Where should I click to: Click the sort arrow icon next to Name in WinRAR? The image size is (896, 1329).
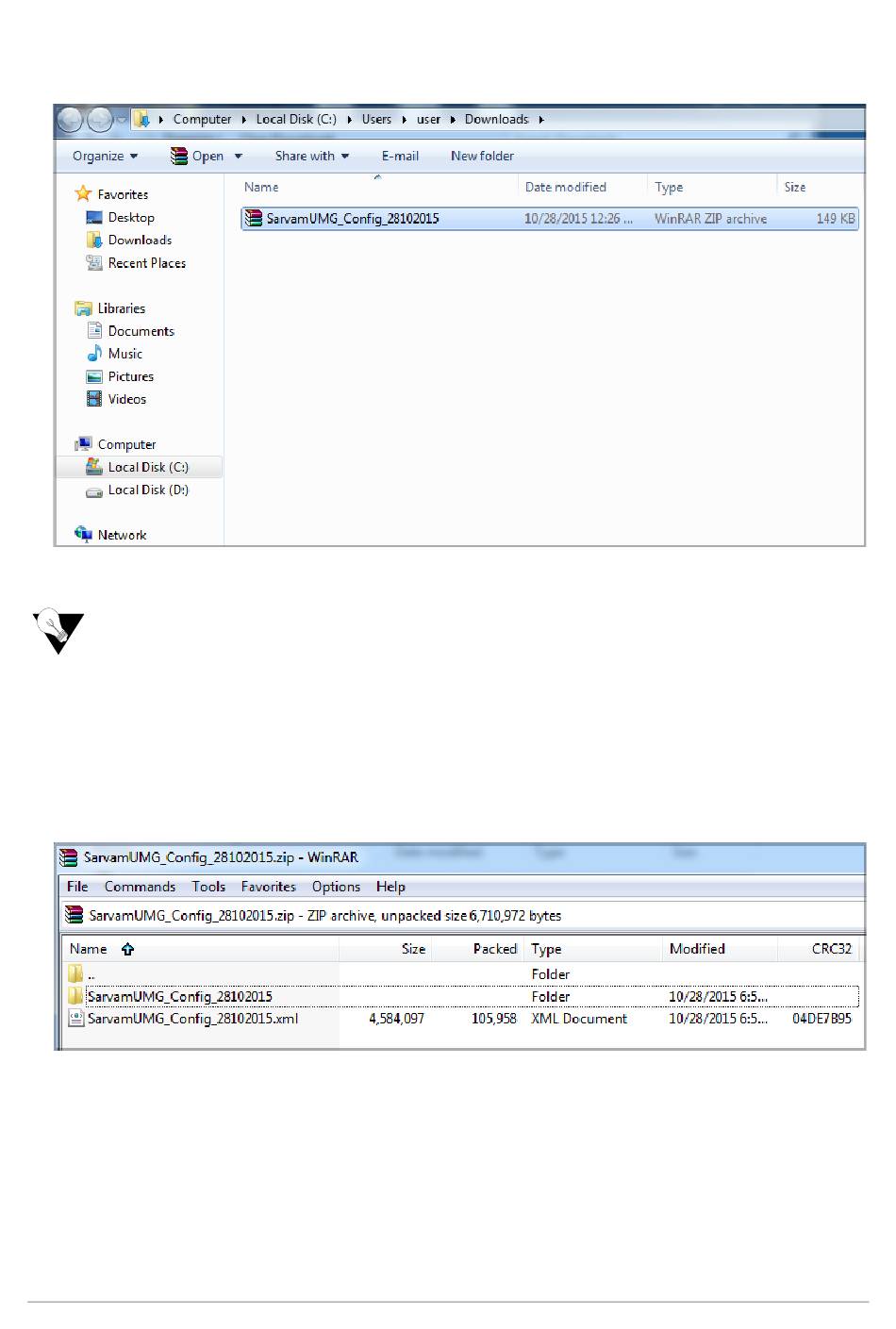127,949
